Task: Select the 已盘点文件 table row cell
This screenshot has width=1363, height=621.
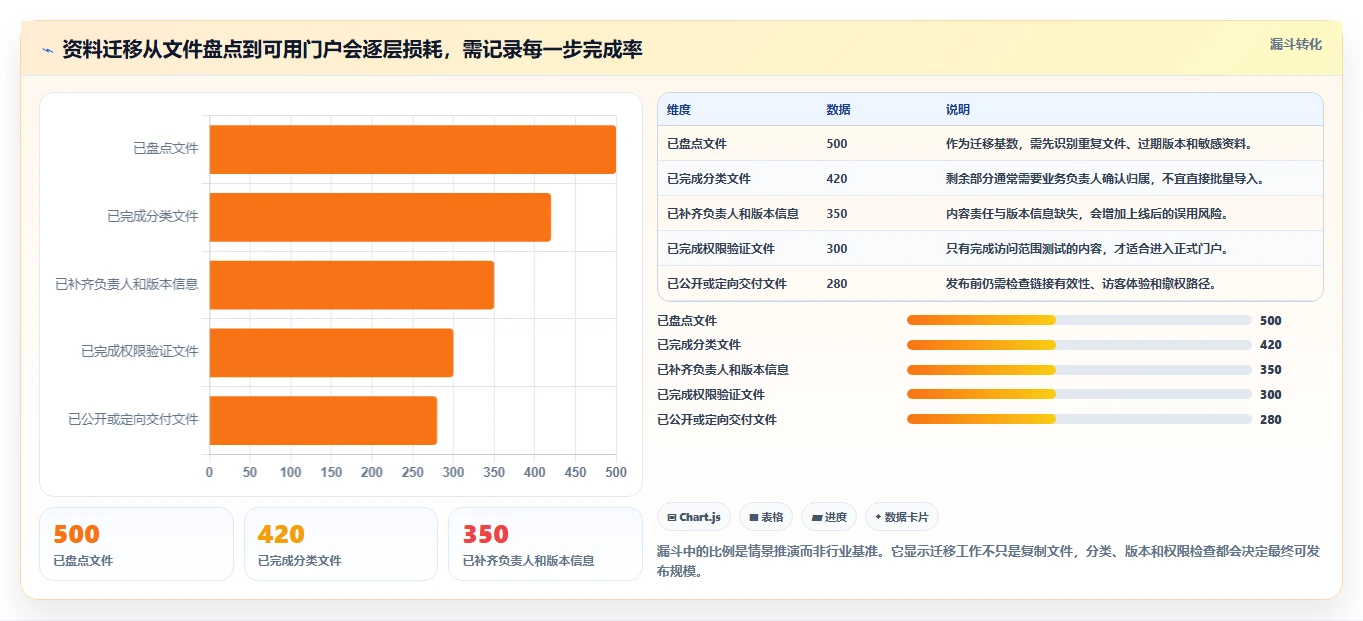Action: (x=697, y=144)
